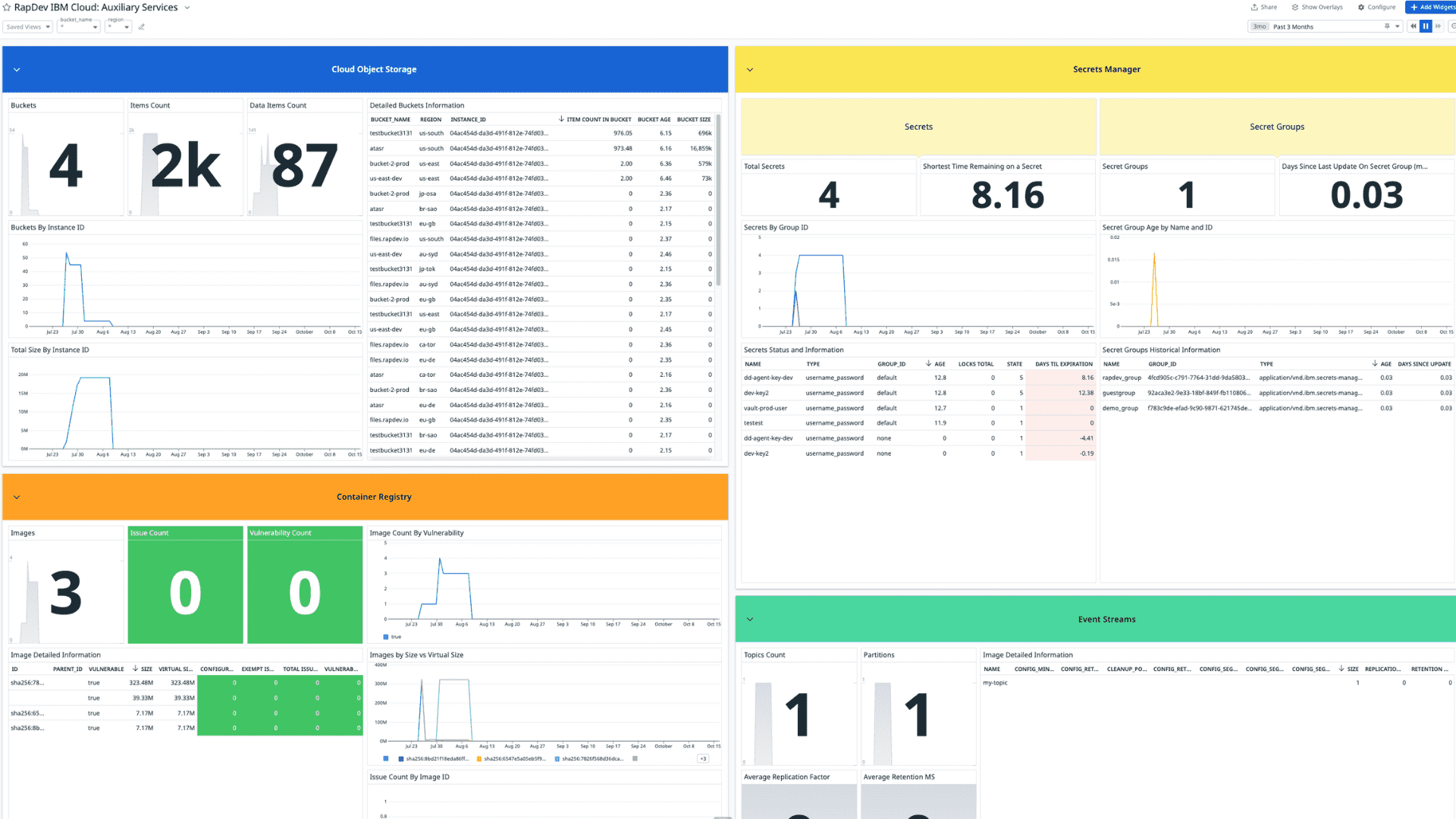
Task: Step time range backward
Action: coord(1413,27)
